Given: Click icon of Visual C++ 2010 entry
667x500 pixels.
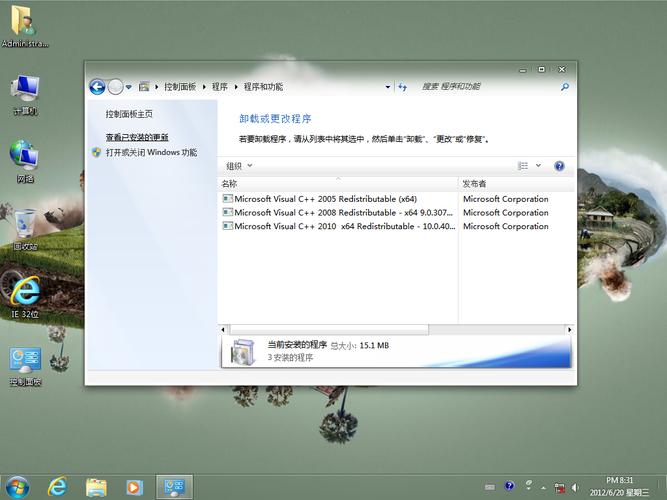Looking at the screenshot, I should (x=228, y=226).
